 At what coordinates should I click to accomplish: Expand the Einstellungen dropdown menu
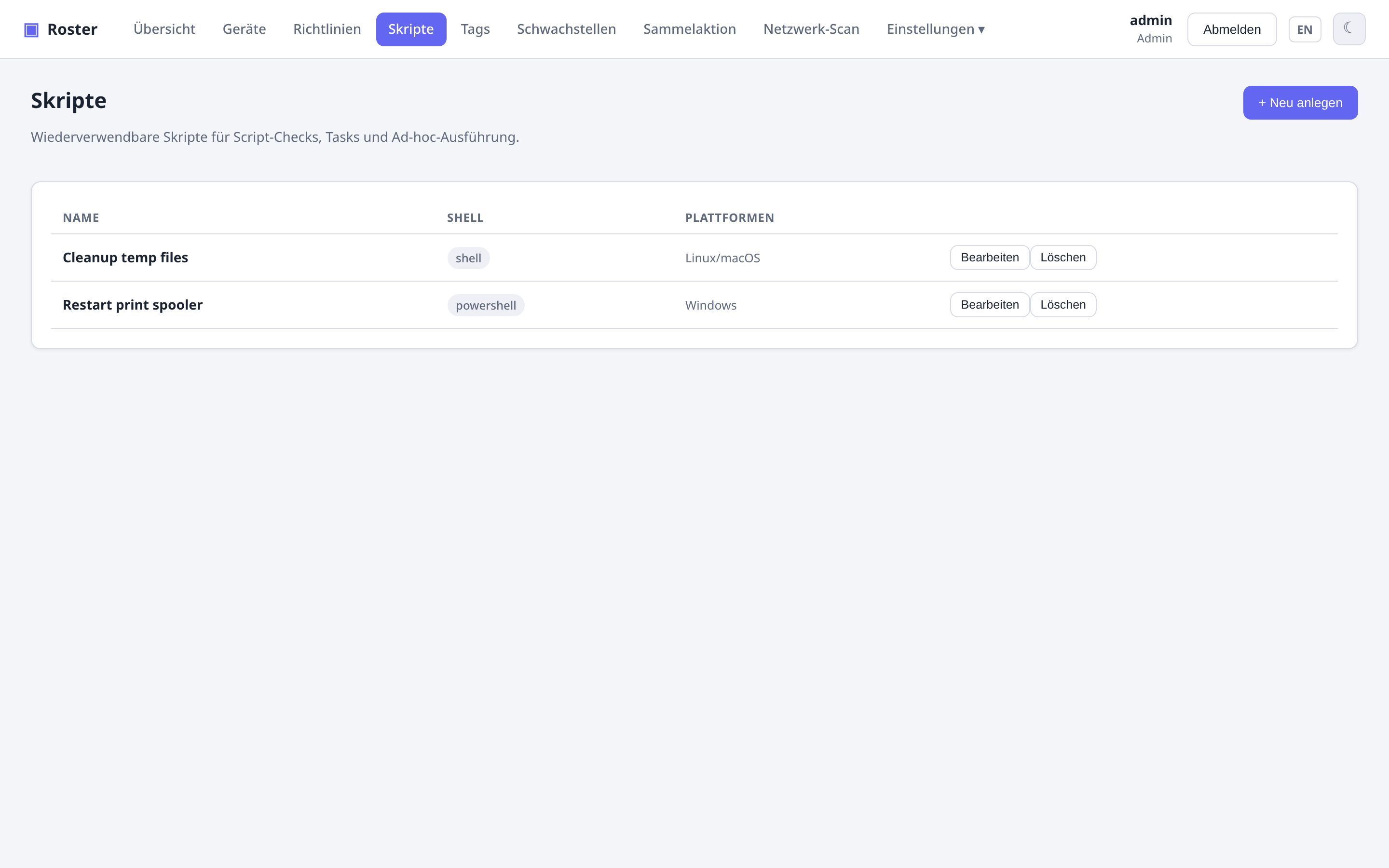[x=936, y=29]
